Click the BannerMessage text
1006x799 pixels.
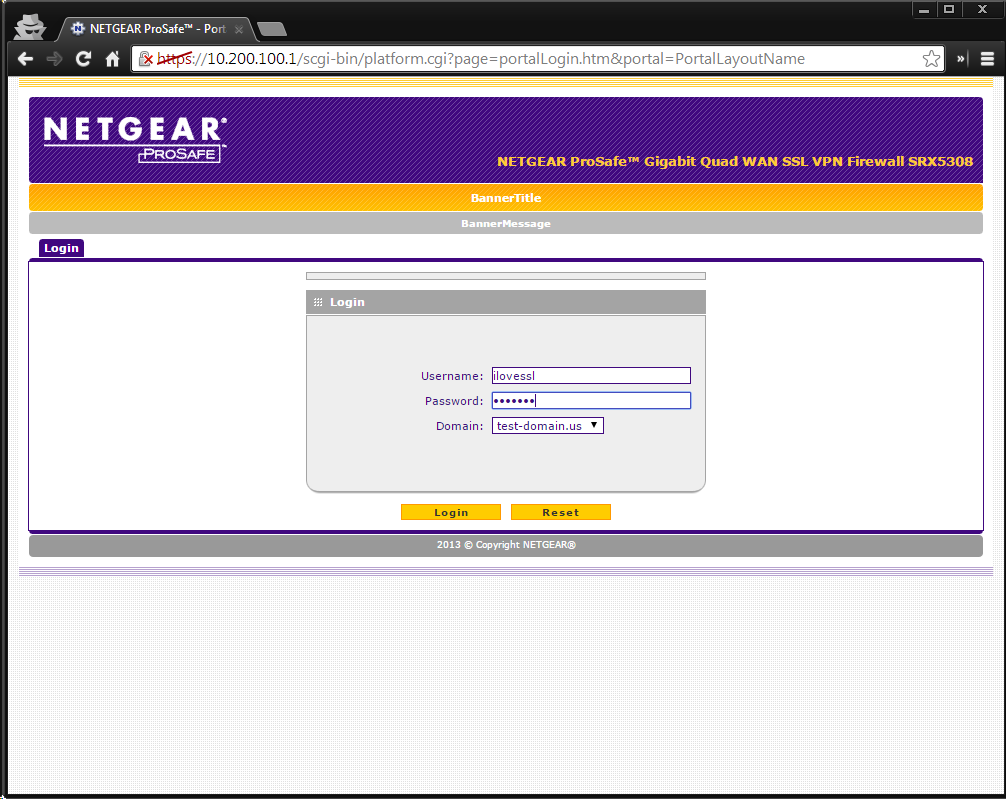[x=506, y=223]
